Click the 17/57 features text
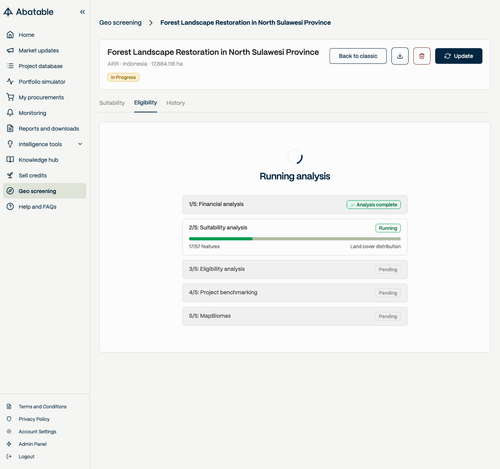Screen dimensions: 500x469 point(204,247)
